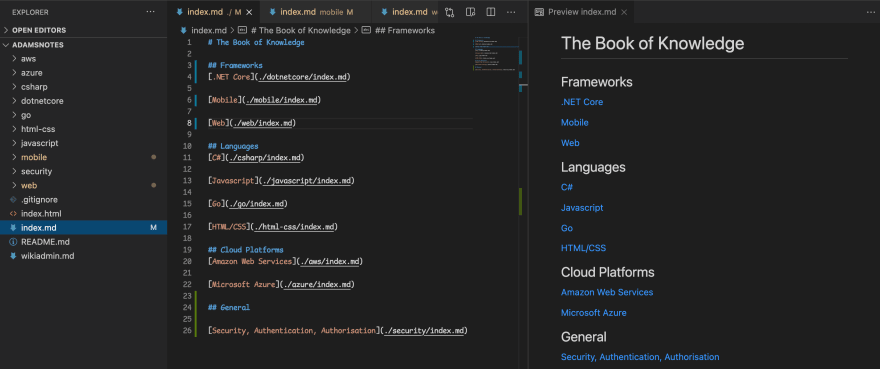The width and height of the screenshot is (880, 369).
Task: Select the Preview index.md tab
Action: (x=581, y=12)
